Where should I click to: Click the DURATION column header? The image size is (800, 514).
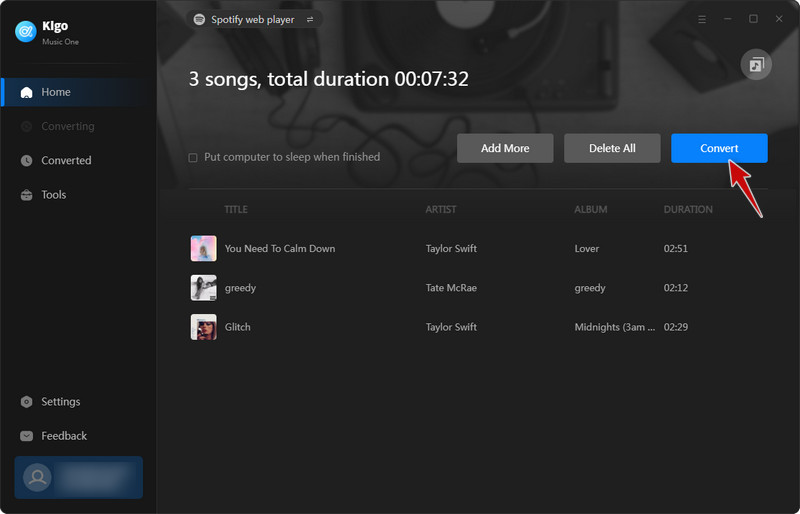pos(688,209)
